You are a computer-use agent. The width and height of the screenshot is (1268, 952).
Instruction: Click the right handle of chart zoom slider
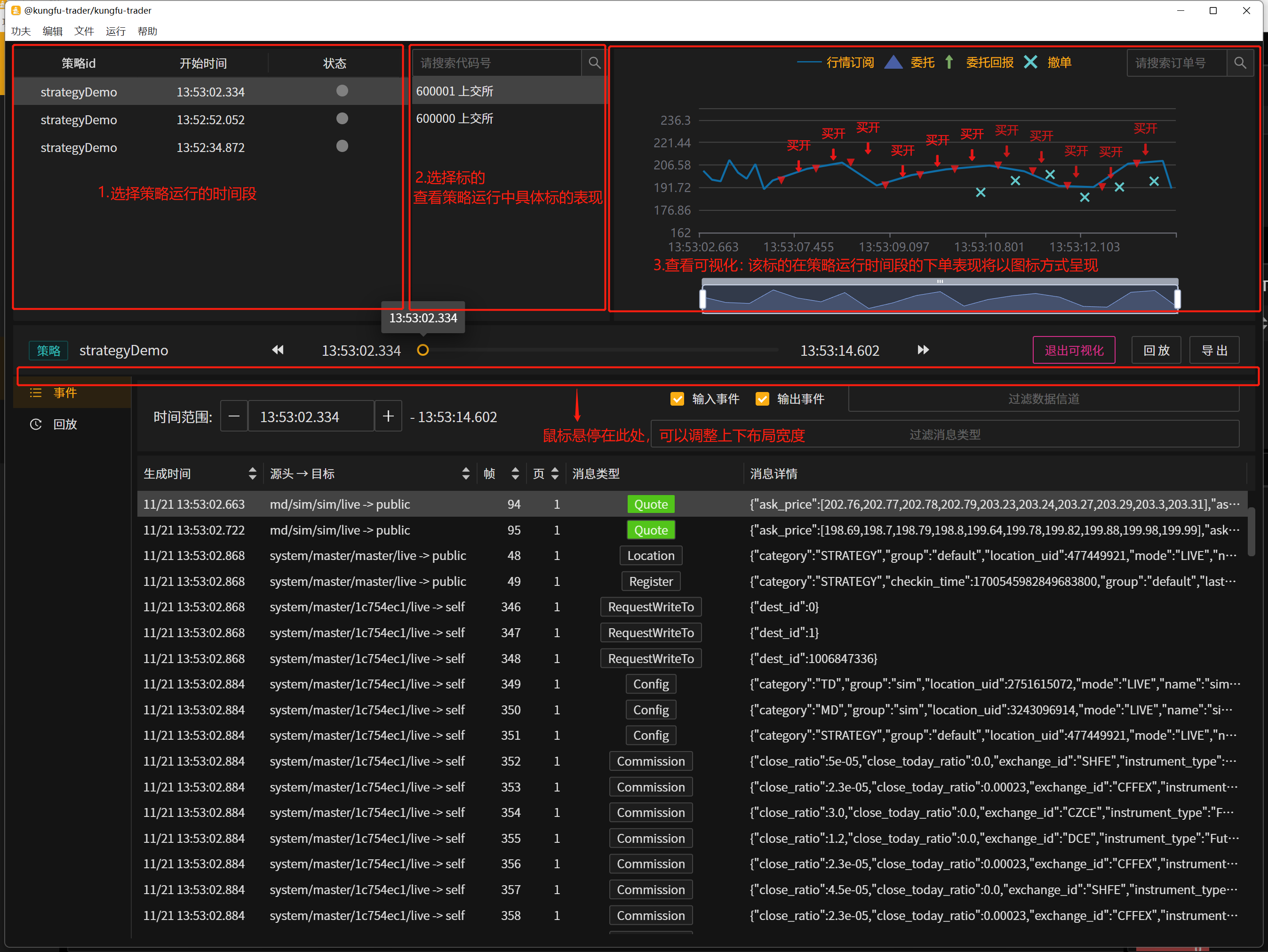[1177, 299]
